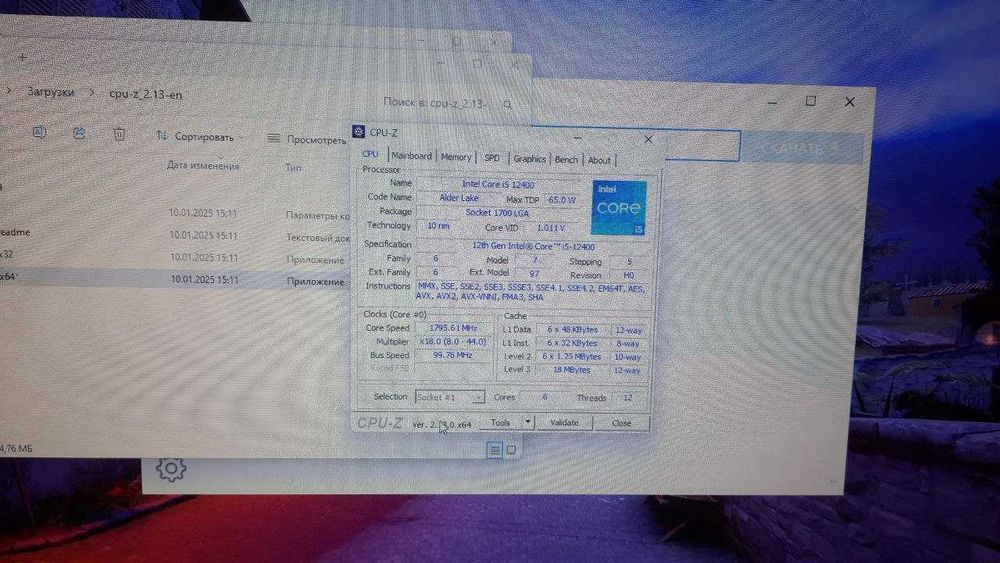The width and height of the screenshot is (1000, 563).
Task: Click the Level 2 value 6 x 1.25 MBytes
Action: tap(572, 356)
